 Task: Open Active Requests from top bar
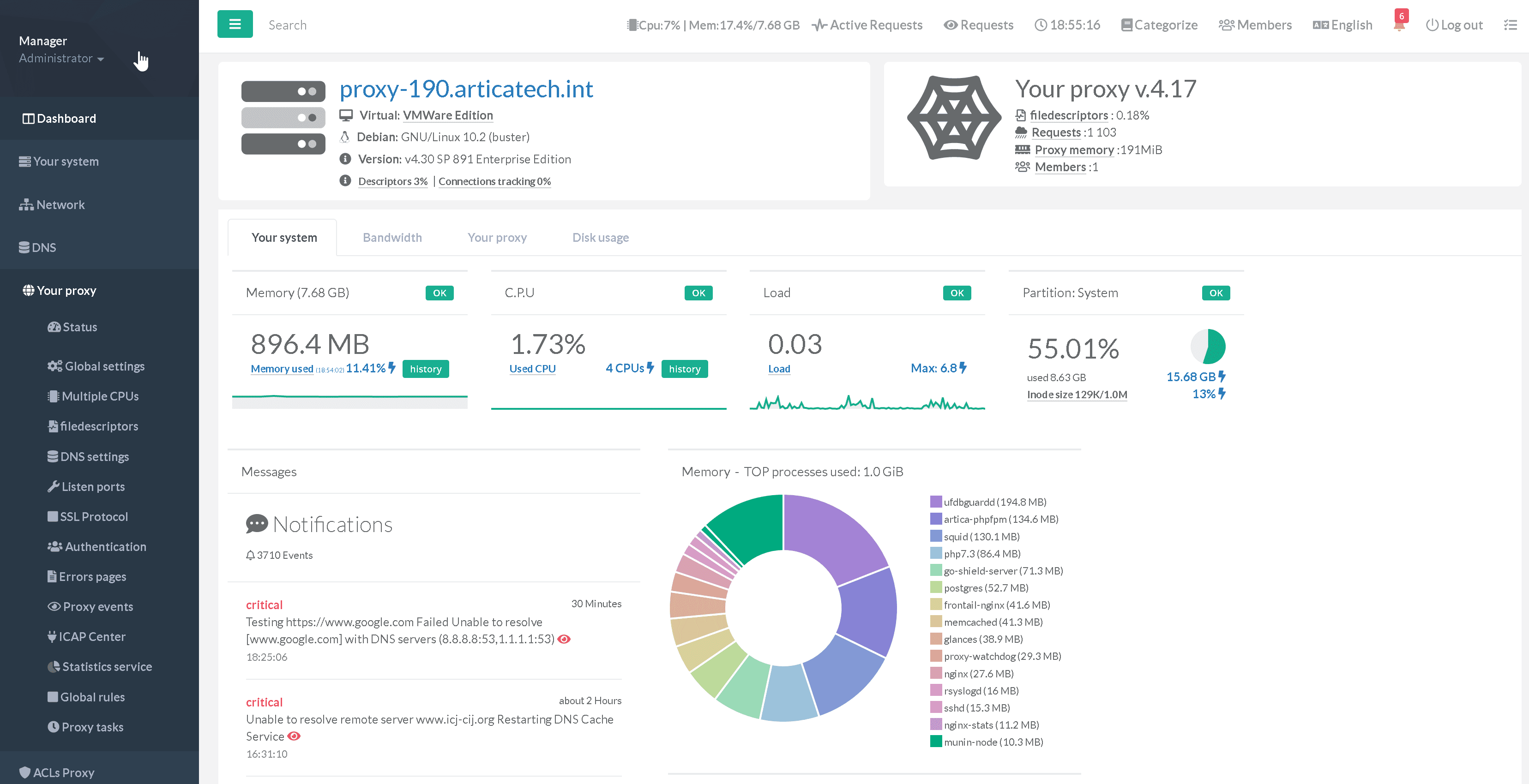tap(867, 25)
